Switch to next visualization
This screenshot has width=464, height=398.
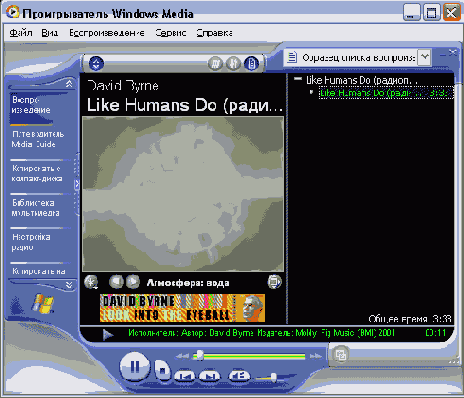click(x=133, y=282)
